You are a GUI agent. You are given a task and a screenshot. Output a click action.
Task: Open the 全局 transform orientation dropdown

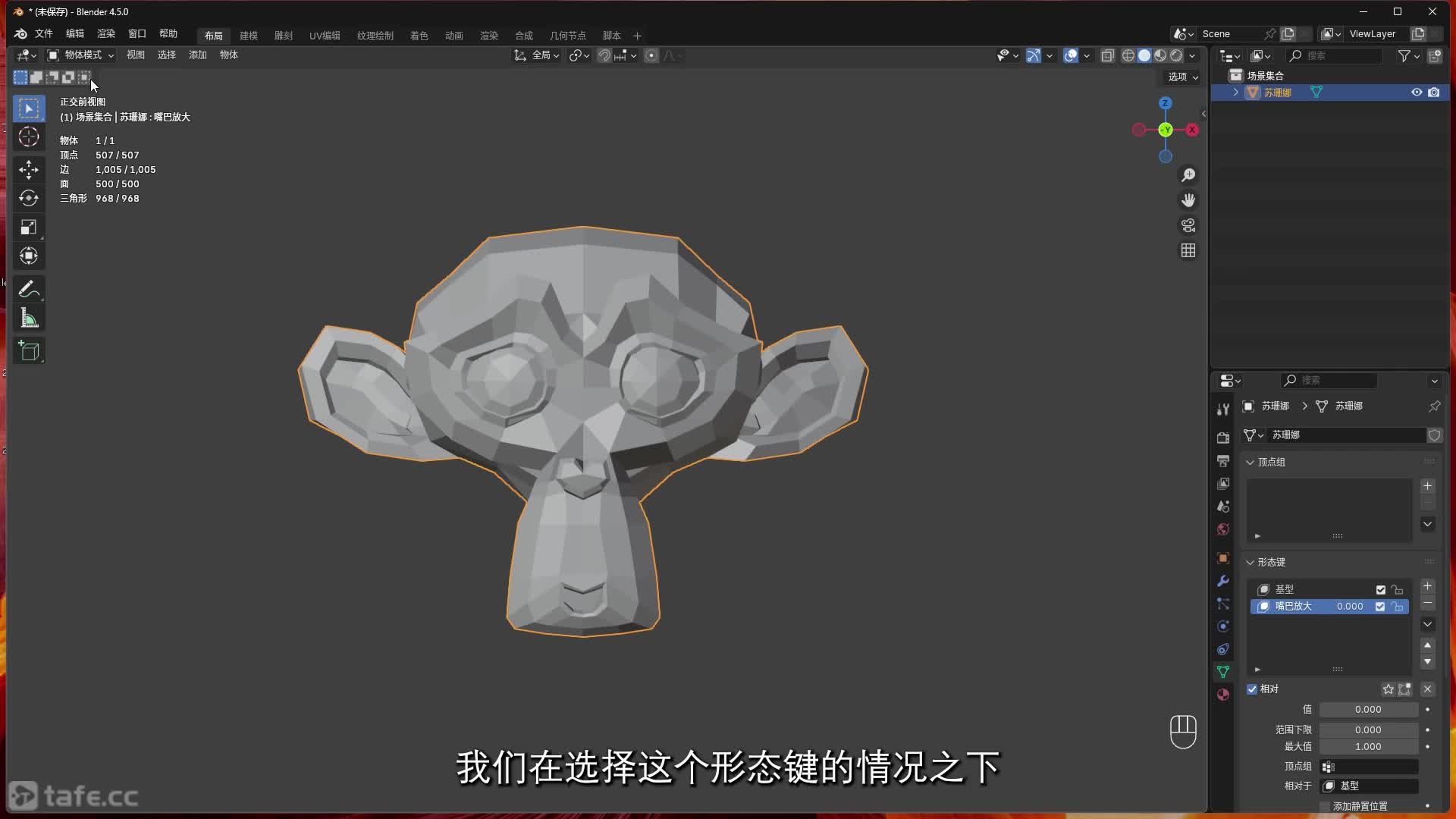tap(537, 55)
